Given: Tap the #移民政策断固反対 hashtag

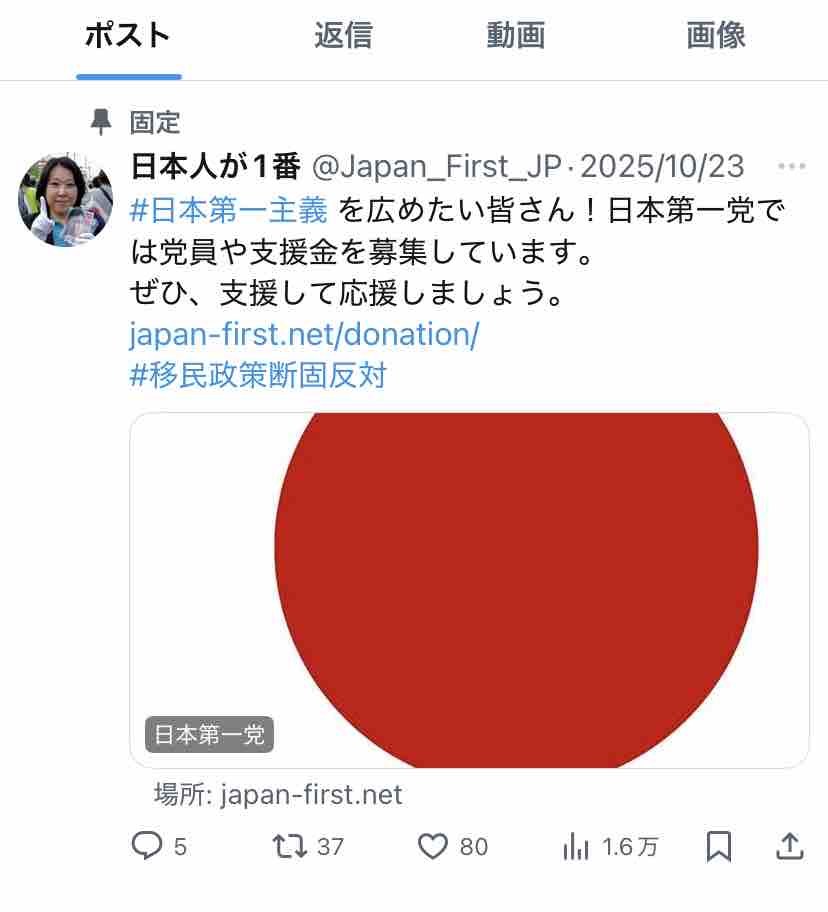Looking at the screenshot, I should pos(258,376).
